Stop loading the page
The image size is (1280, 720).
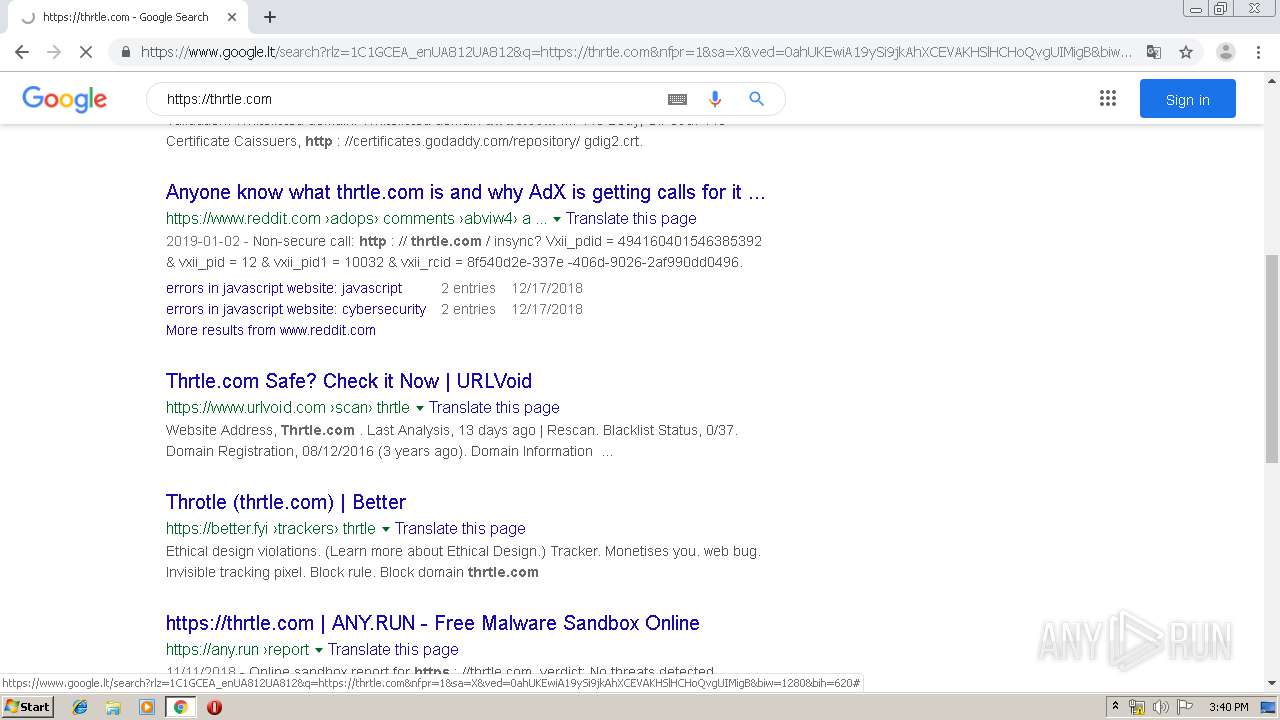pos(86,52)
